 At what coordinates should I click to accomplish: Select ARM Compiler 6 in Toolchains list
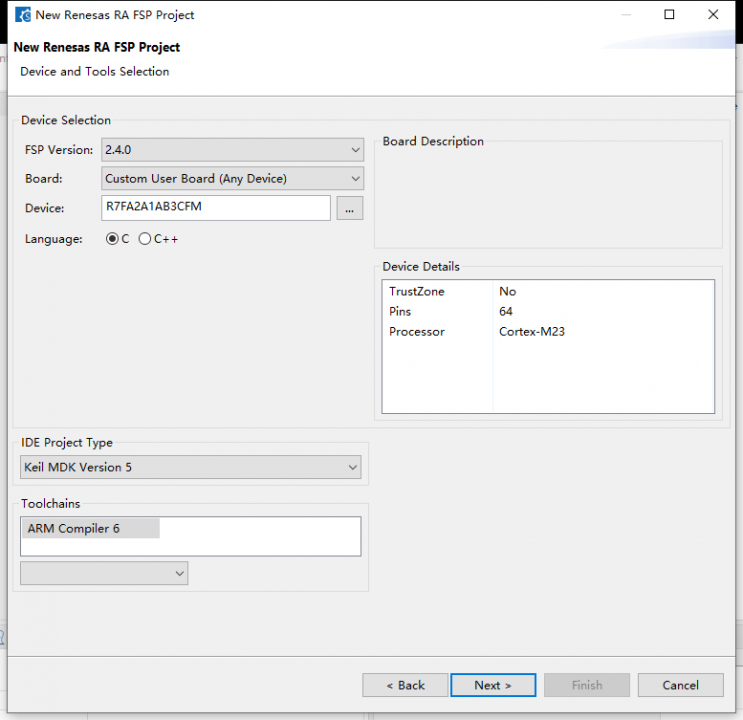point(90,529)
